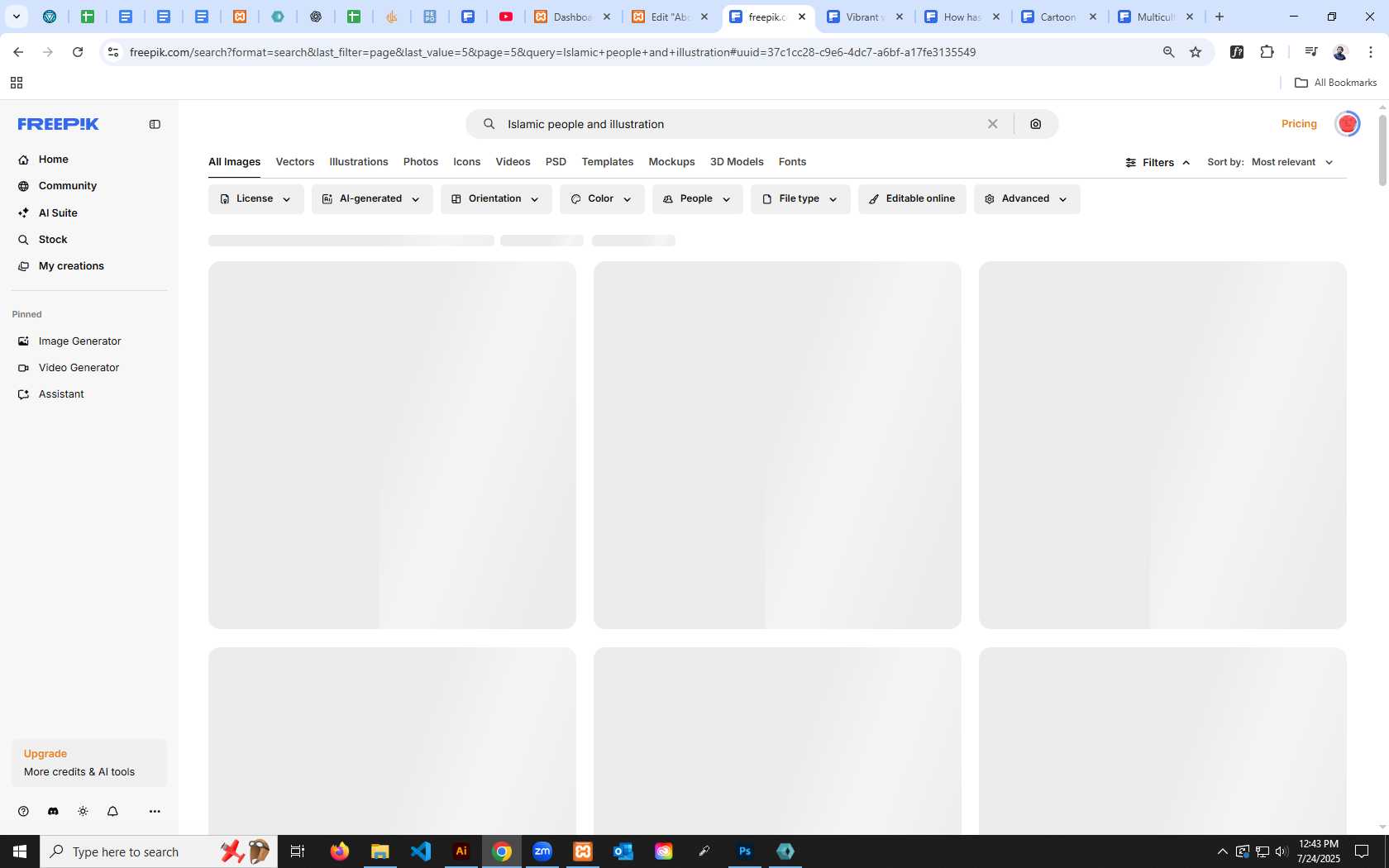Bookmark this page with the star icon
The image size is (1389, 868).
(1196, 52)
